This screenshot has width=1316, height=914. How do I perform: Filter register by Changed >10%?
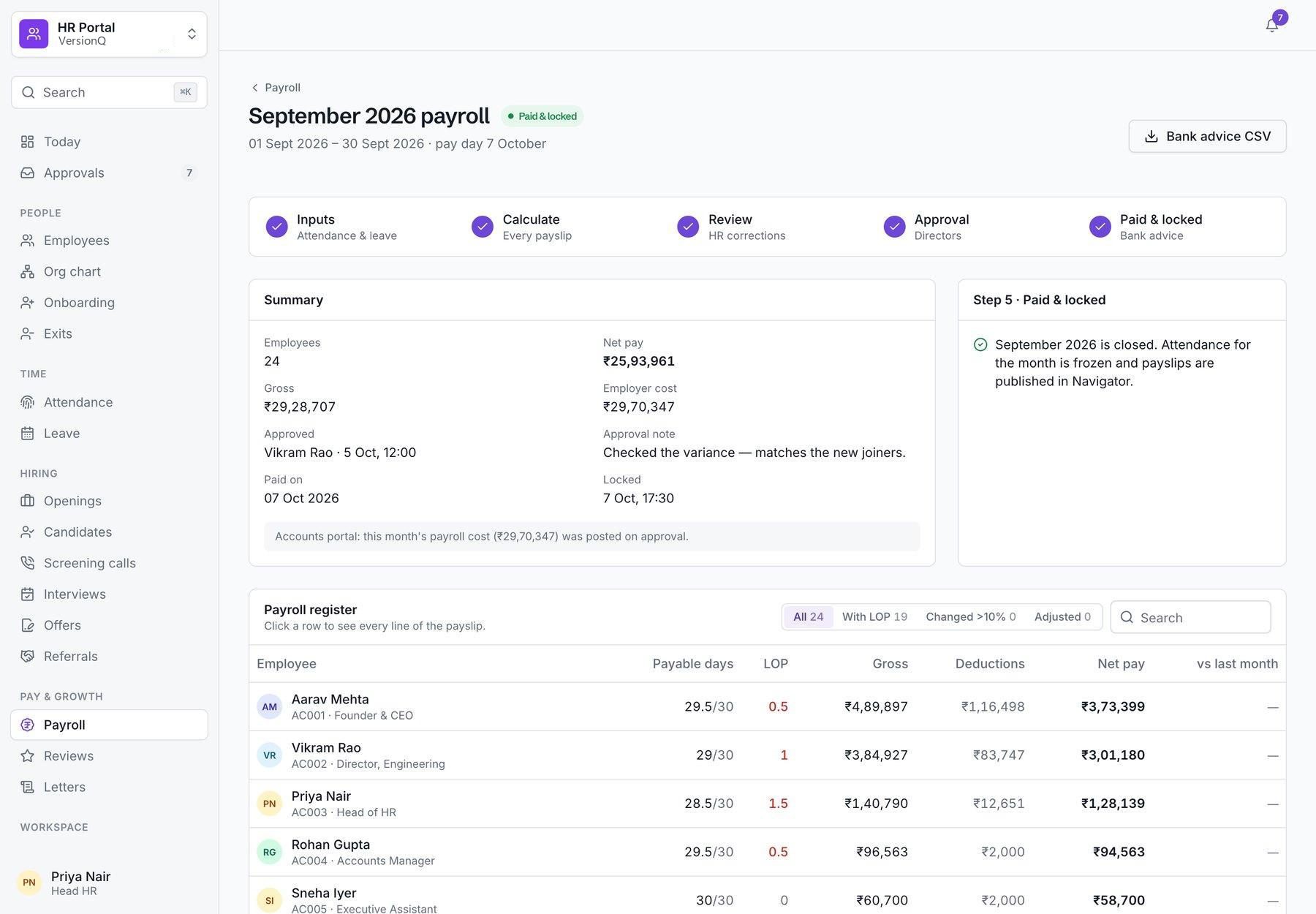click(971, 617)
